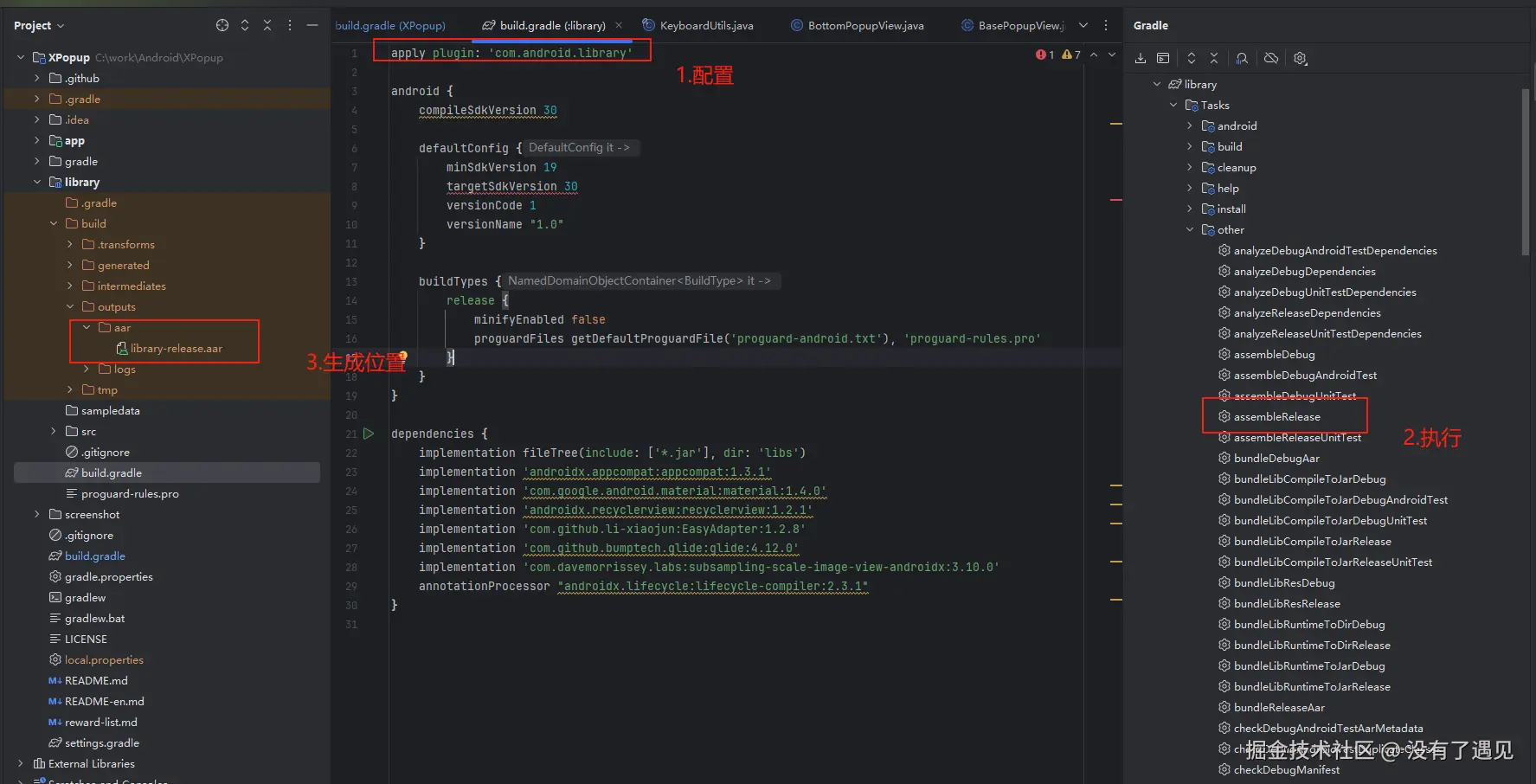The image size is (1536, 784).
Task: Click the gear icon beside assembleRelease task
Action: [x=1224, y=416]
